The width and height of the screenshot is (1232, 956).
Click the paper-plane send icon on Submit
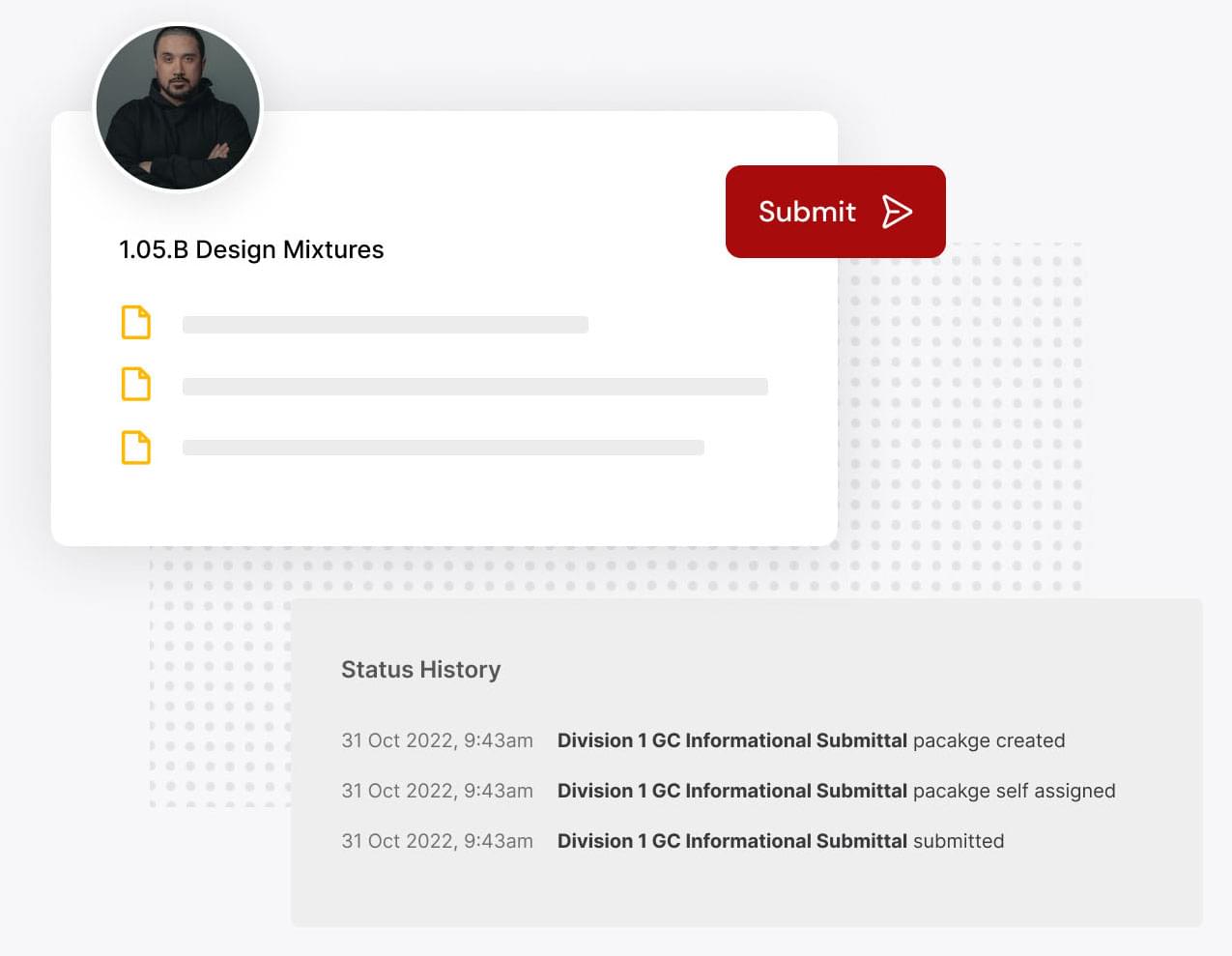pos(897,212)
